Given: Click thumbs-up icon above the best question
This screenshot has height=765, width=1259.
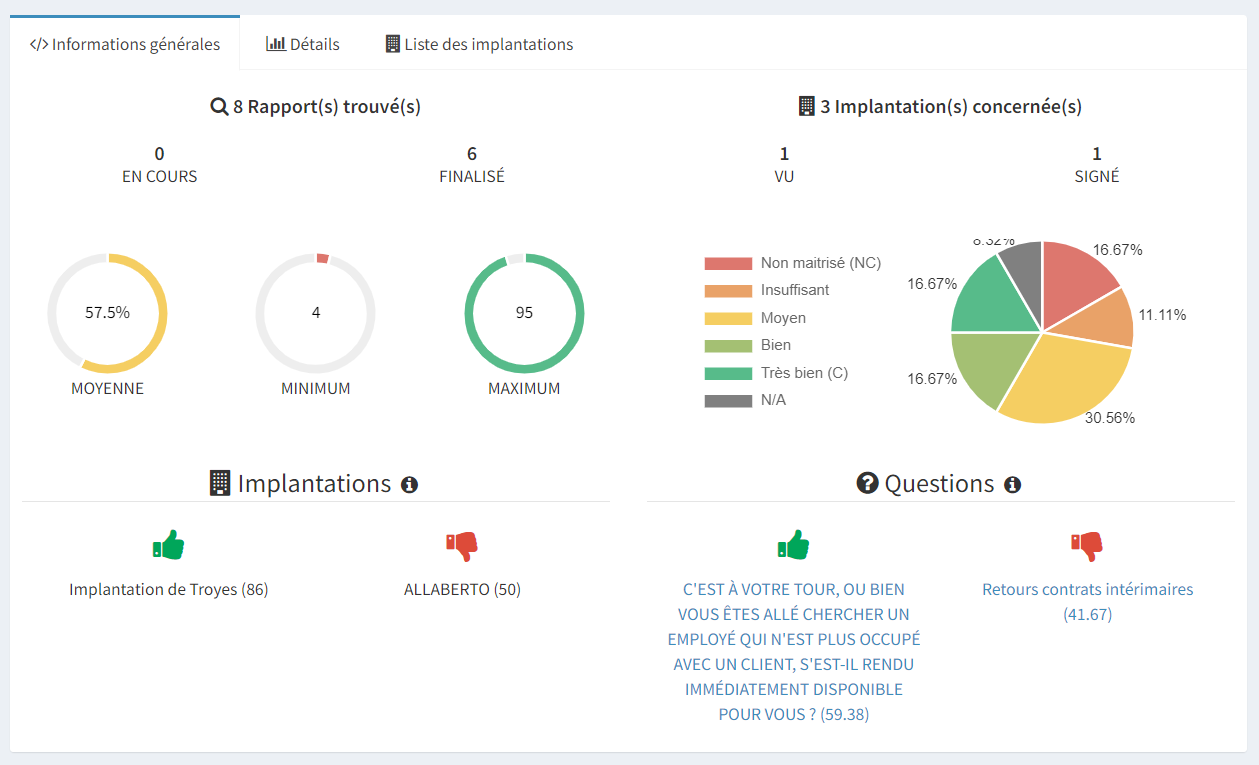Looking at the screenshot, I should 793,545.
